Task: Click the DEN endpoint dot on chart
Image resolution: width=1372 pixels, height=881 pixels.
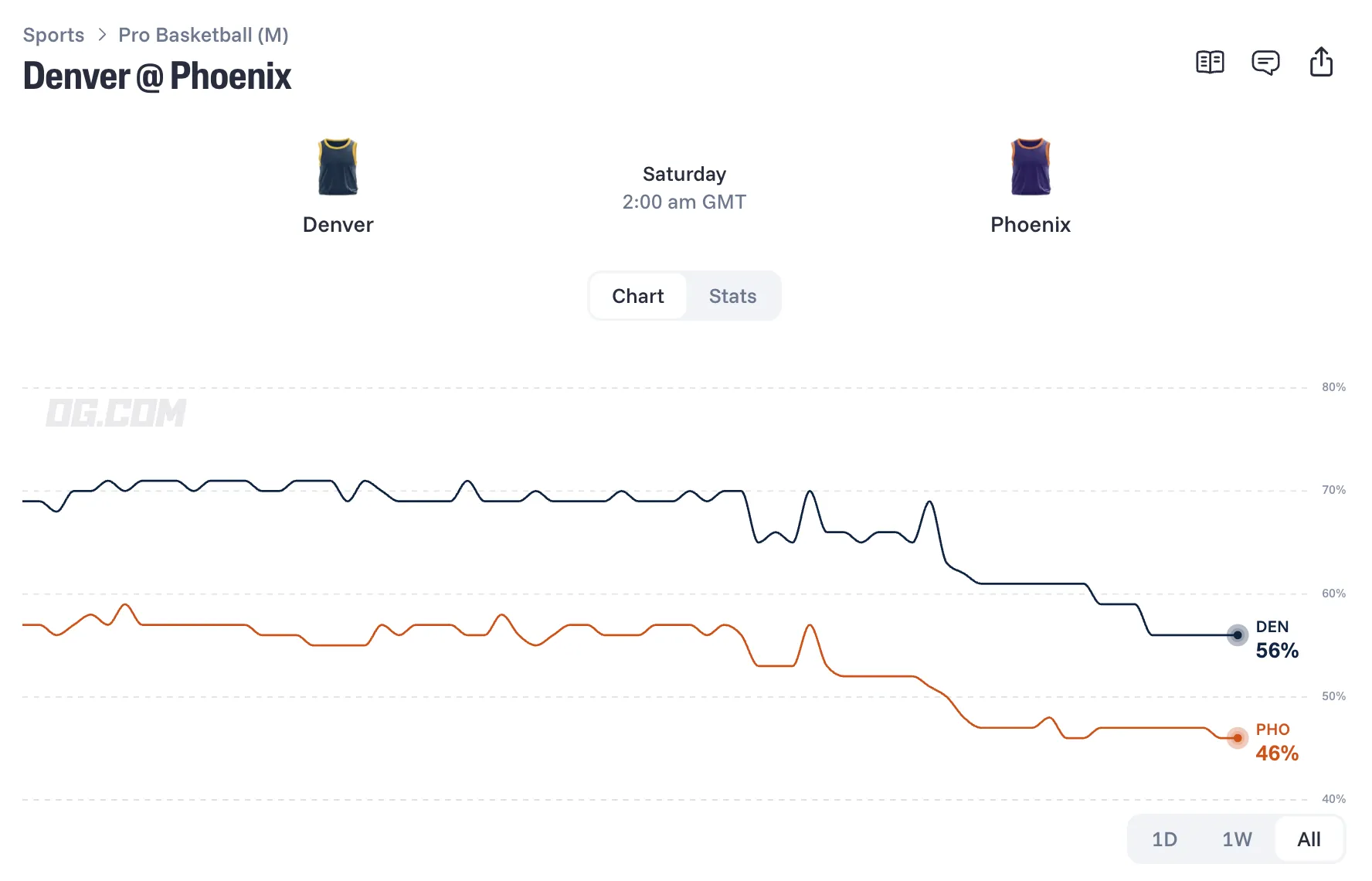Action: 1238,635
